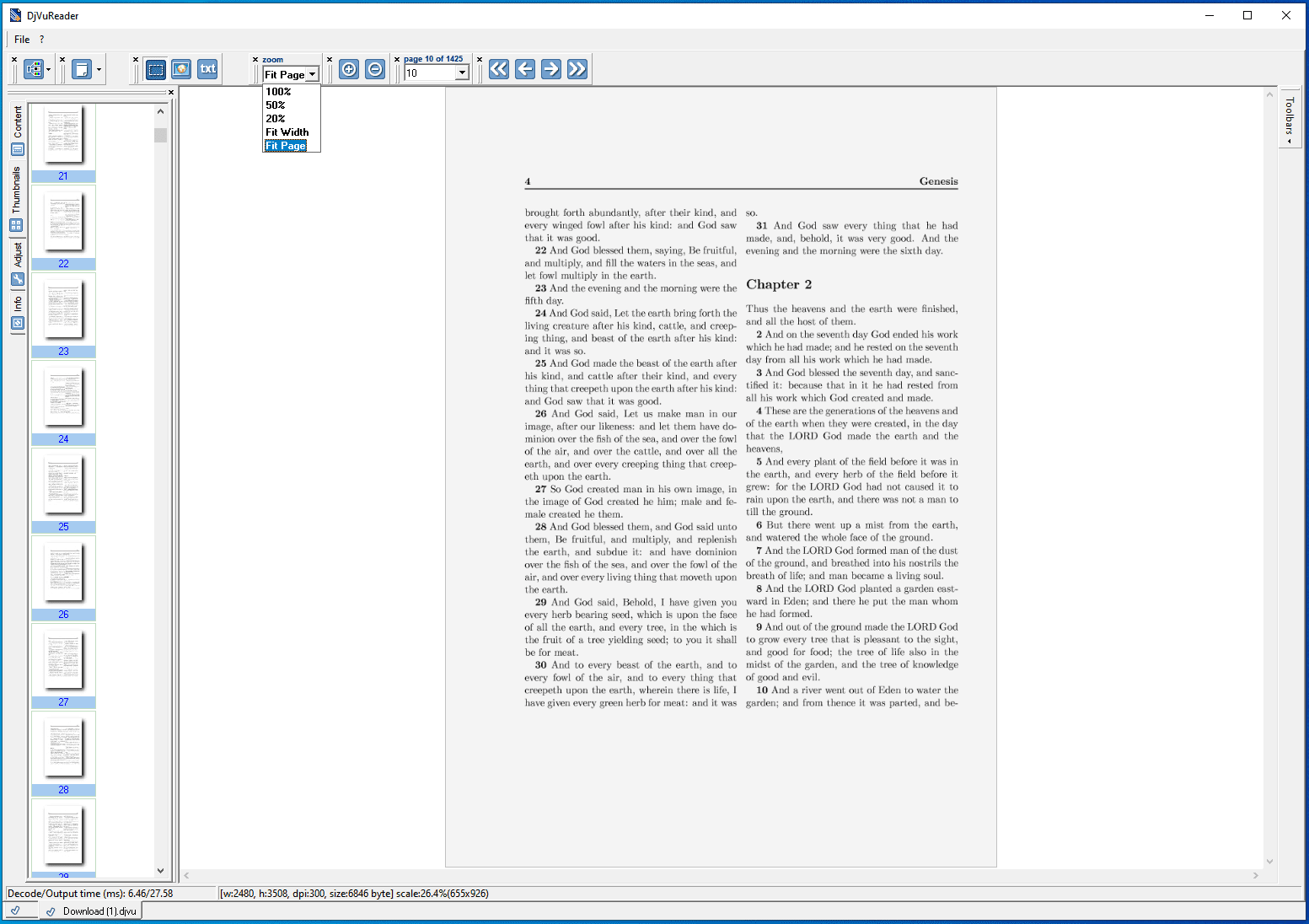The width and height of the screenshot is (1309, 924).
Task: Jump to the last page
Action: 577,69
